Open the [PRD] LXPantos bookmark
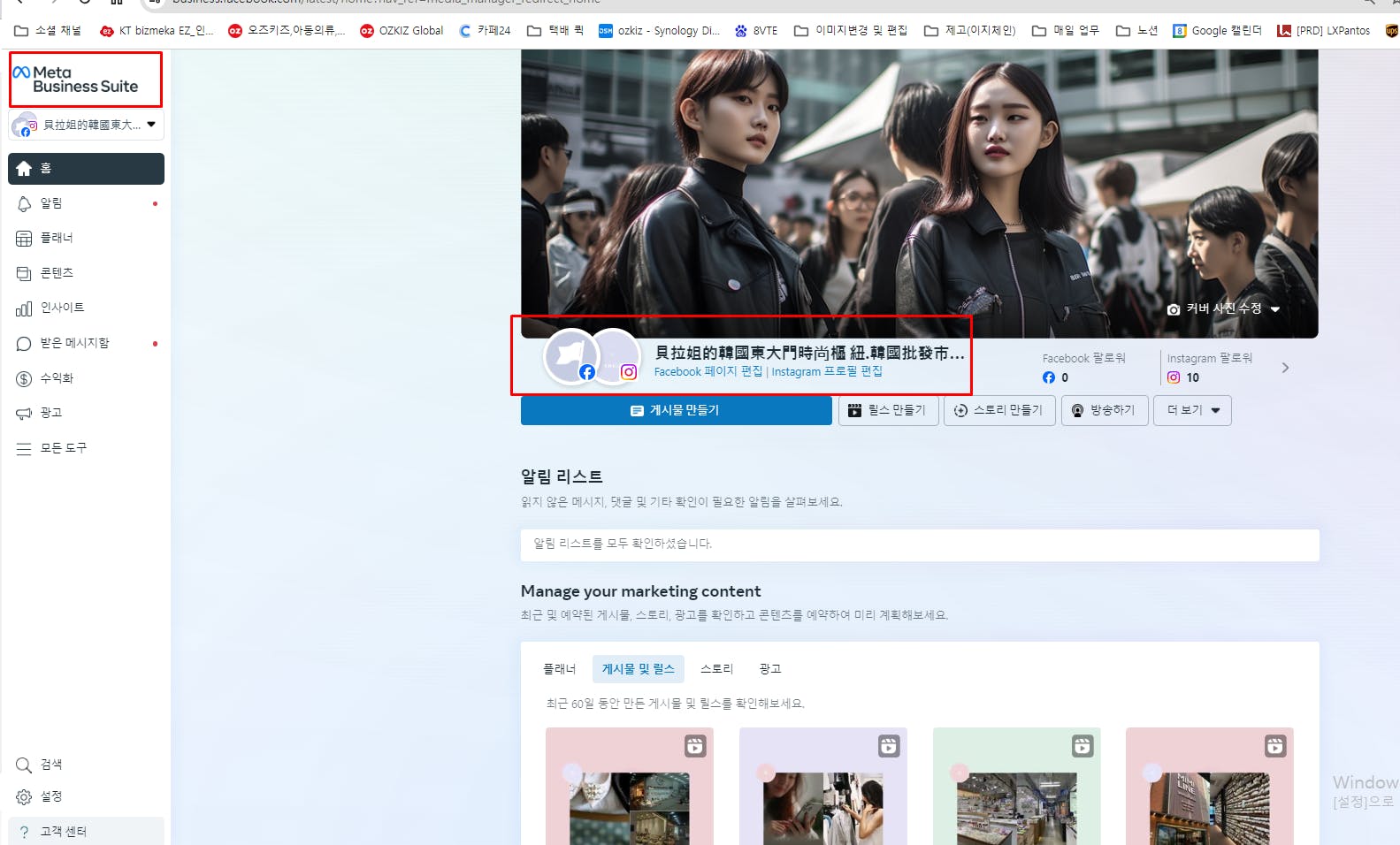The image size is (1400, 845). point(1324,31)
